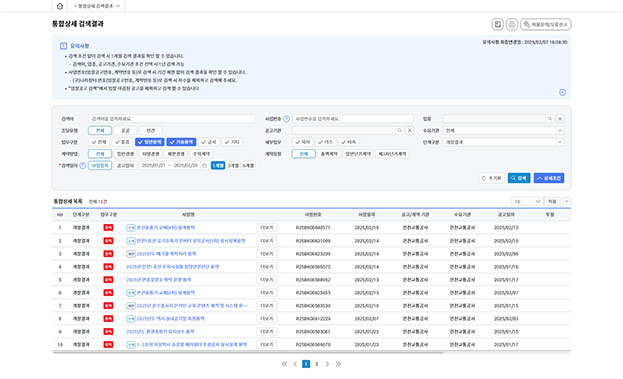The image size is (623, 379).
Task: Toggle the 외자 checkbox in 세부업무
Action: coord(302,142)
